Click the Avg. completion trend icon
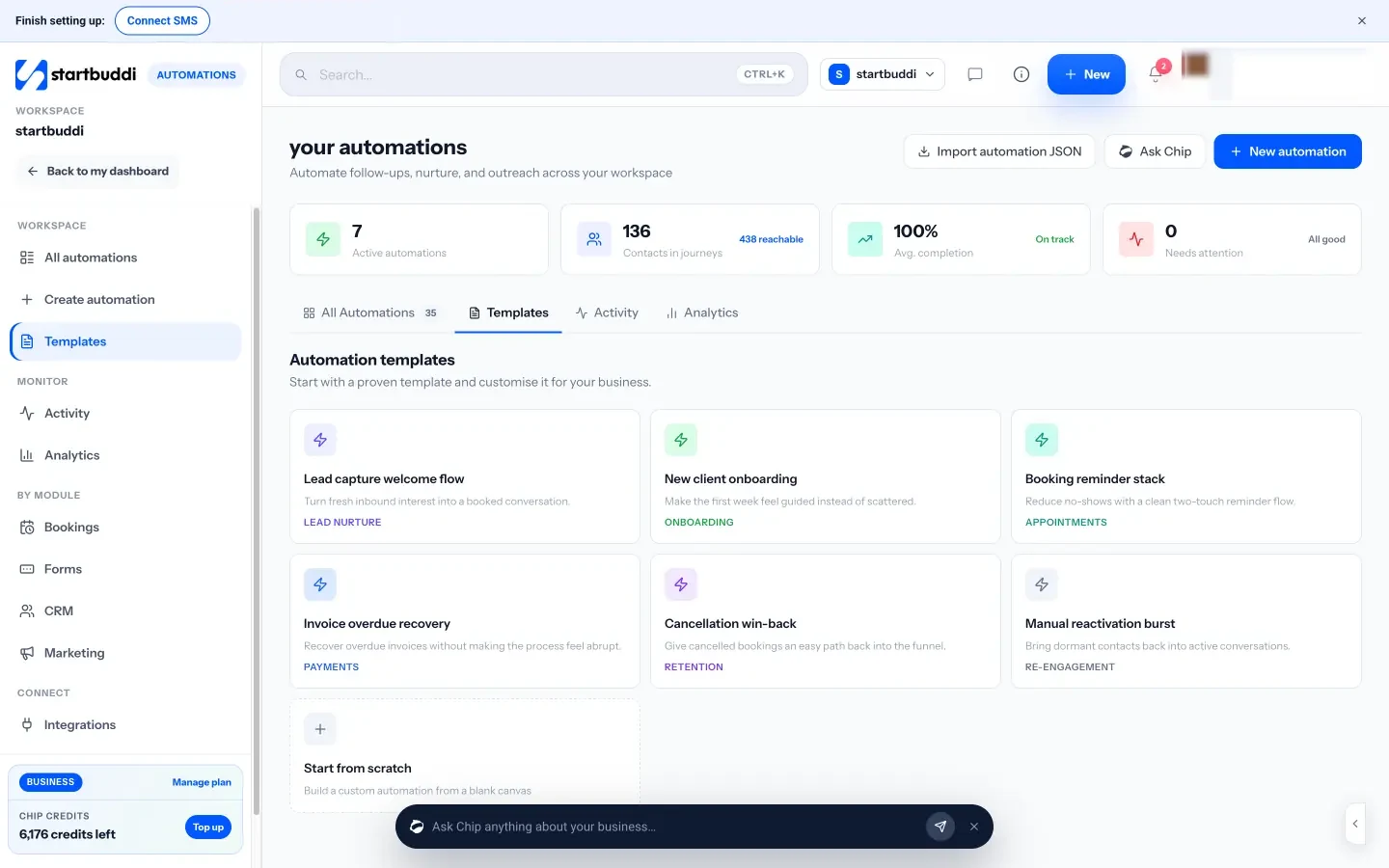 (865, 239)
